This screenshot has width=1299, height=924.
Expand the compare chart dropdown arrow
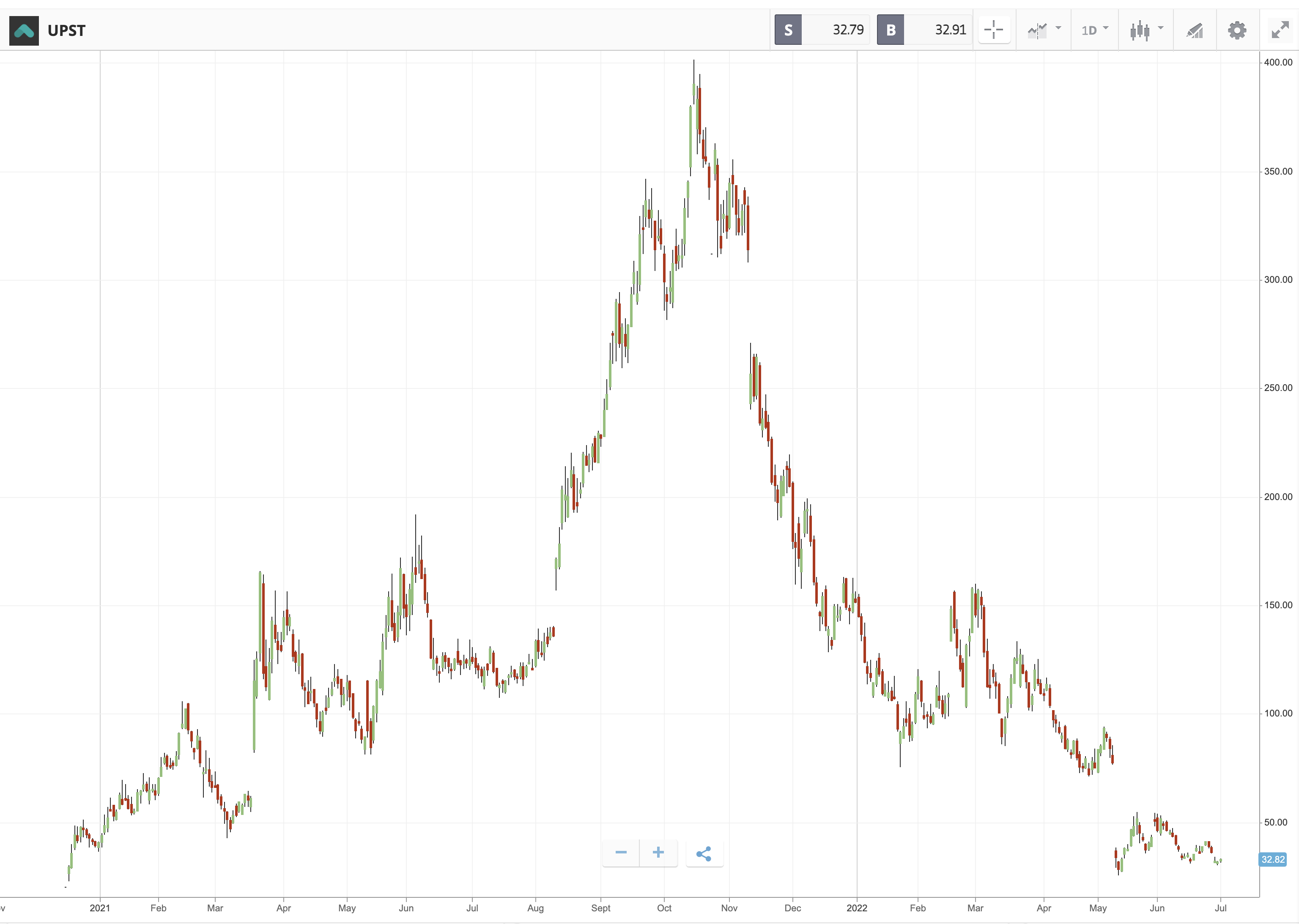(1058, 27)
